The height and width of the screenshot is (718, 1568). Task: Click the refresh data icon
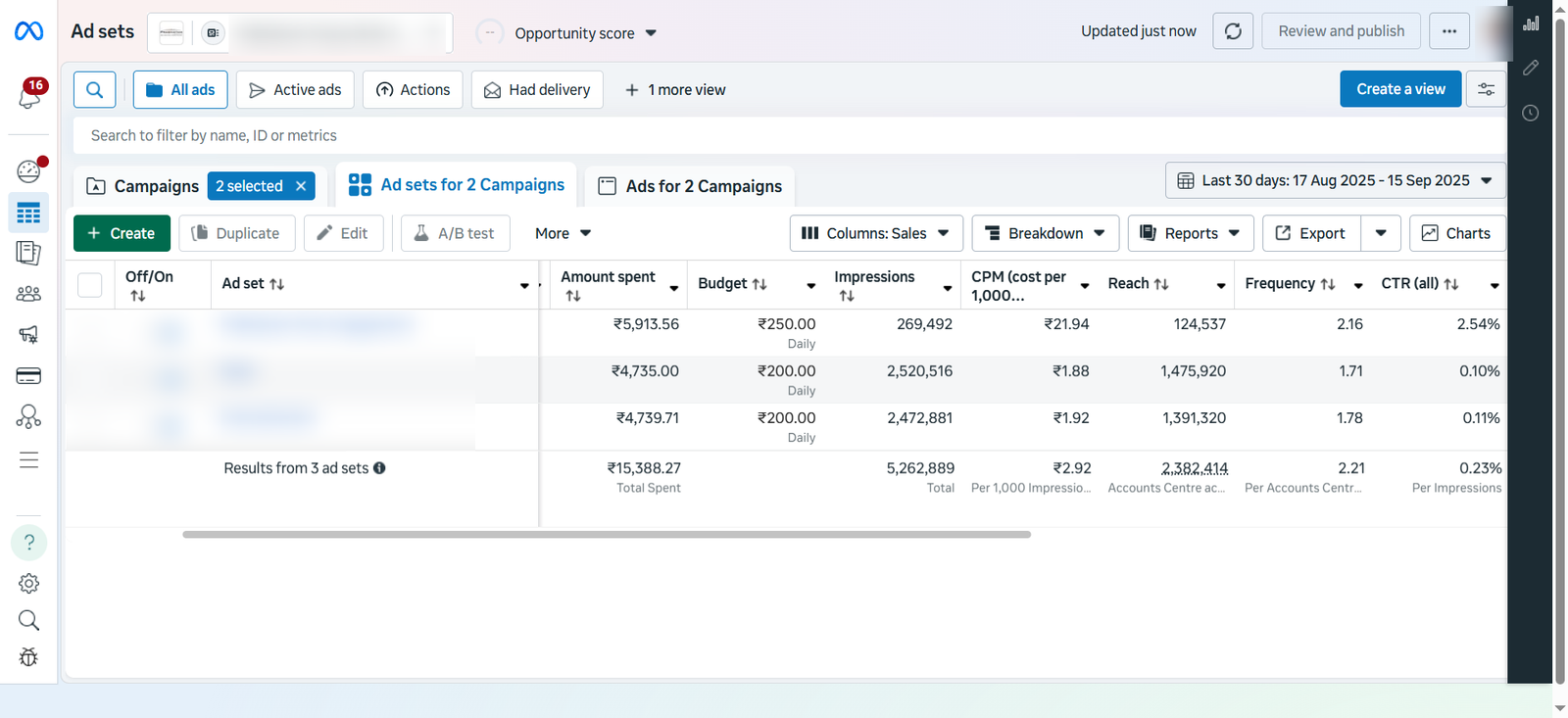click(1232, 31)
